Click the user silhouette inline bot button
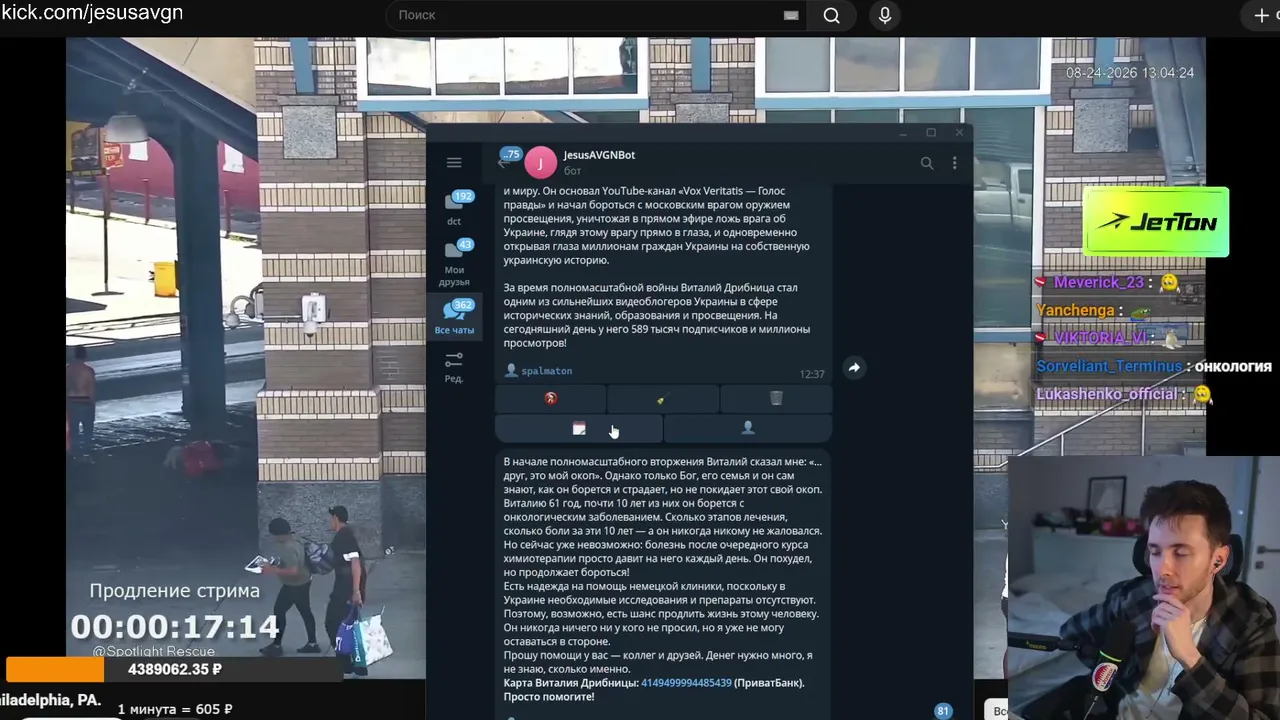The width and height of the screenshot is (1280, 720). pyautogui.click(x=748, y=428)
